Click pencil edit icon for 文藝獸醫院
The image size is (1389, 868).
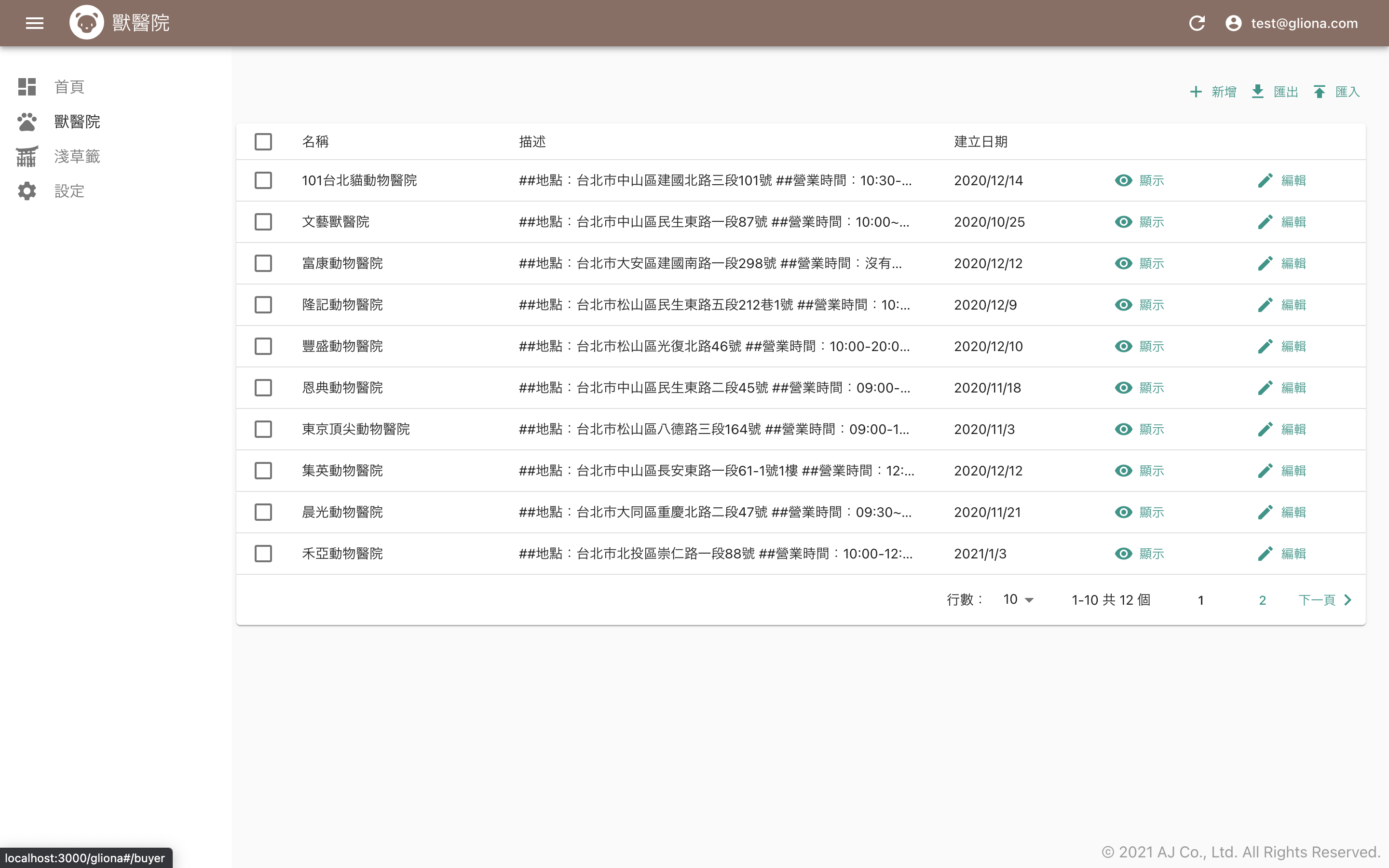[1265, 222]
